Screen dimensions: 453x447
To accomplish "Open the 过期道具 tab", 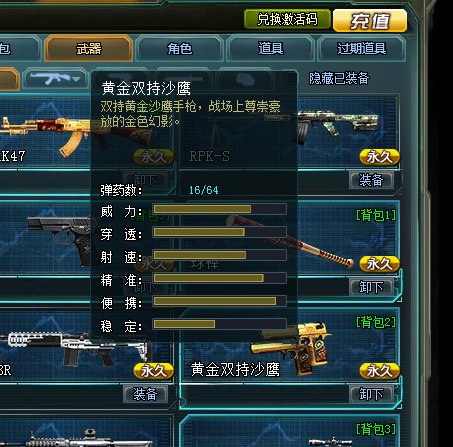I will 362,49.
